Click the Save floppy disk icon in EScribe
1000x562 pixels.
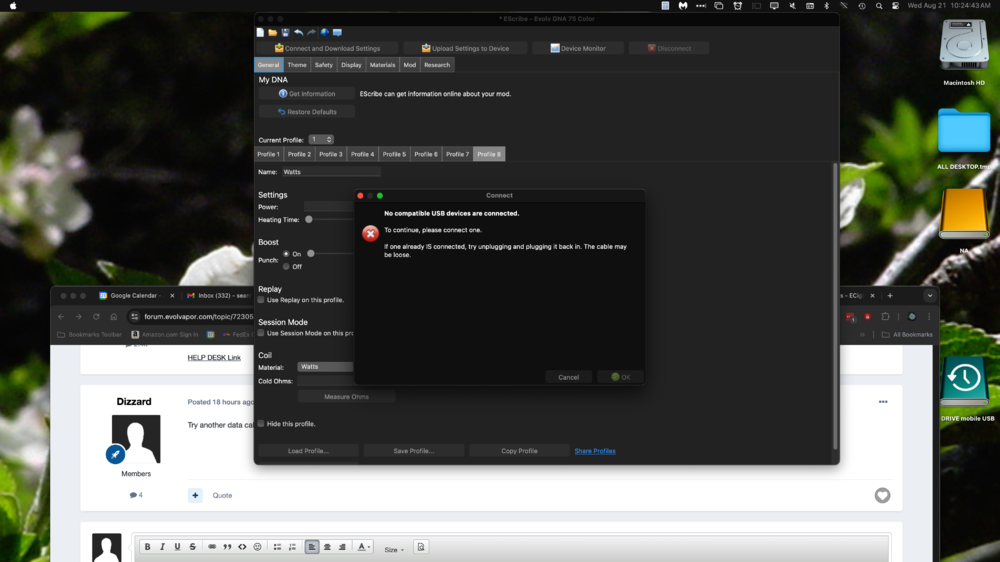[286, 33]
